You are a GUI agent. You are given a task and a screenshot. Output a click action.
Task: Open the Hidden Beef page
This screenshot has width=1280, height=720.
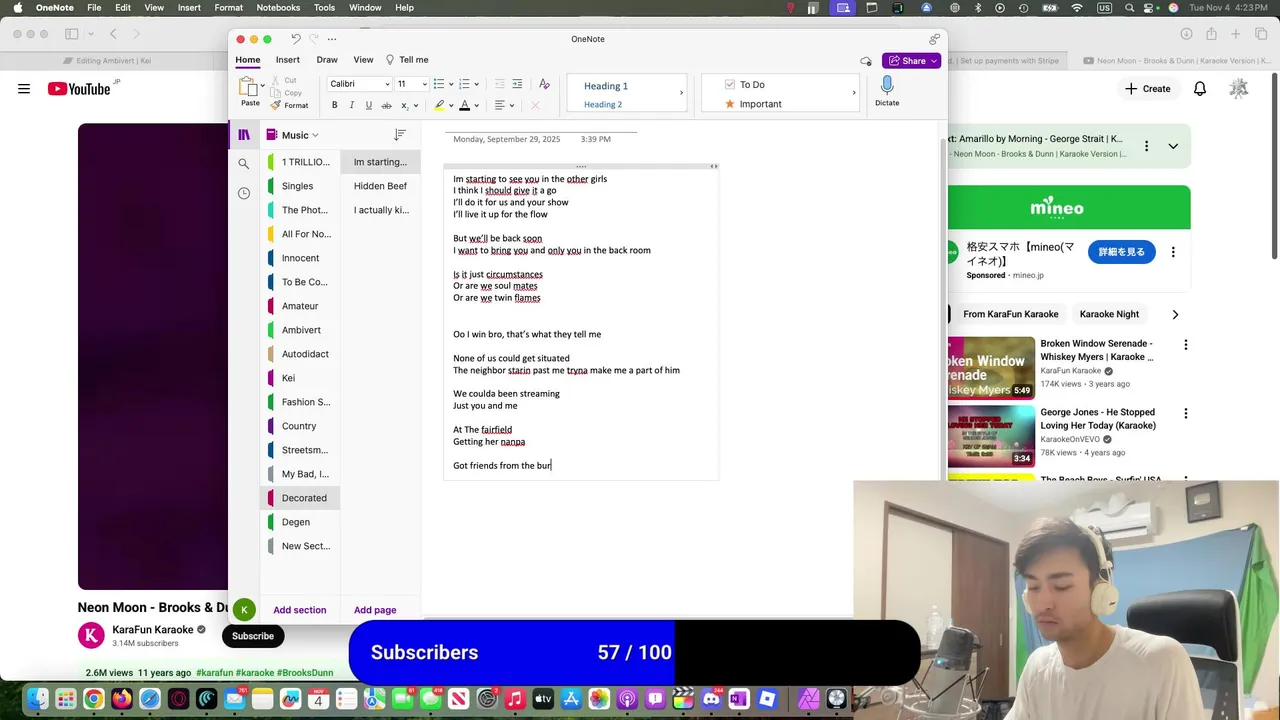coord(381,186)
